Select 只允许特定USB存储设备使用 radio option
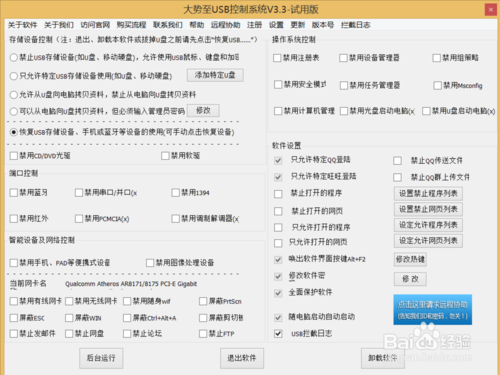The width and height of the screenshot is (500, 375). click(14, 76)
